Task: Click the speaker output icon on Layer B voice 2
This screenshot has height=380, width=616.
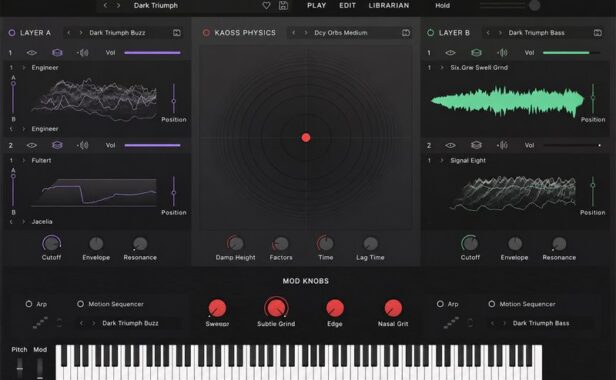Action: pyautogui.click(x=502, y=145)
